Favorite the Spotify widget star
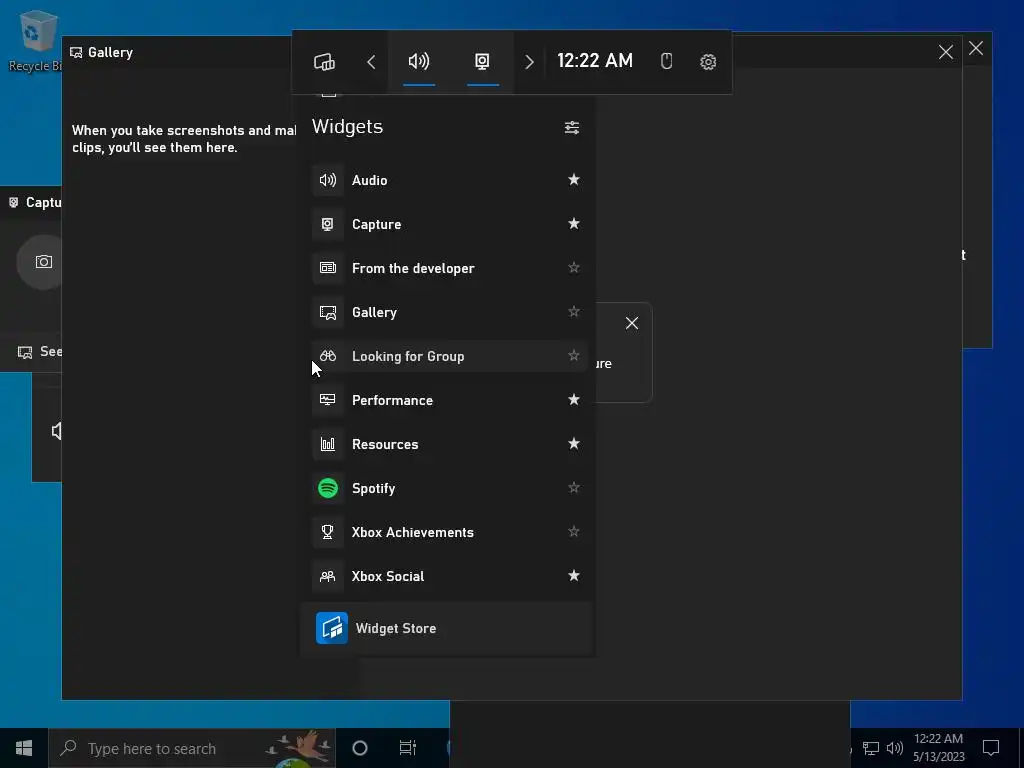The image size is (1024, 768). (x=573, y=487)
